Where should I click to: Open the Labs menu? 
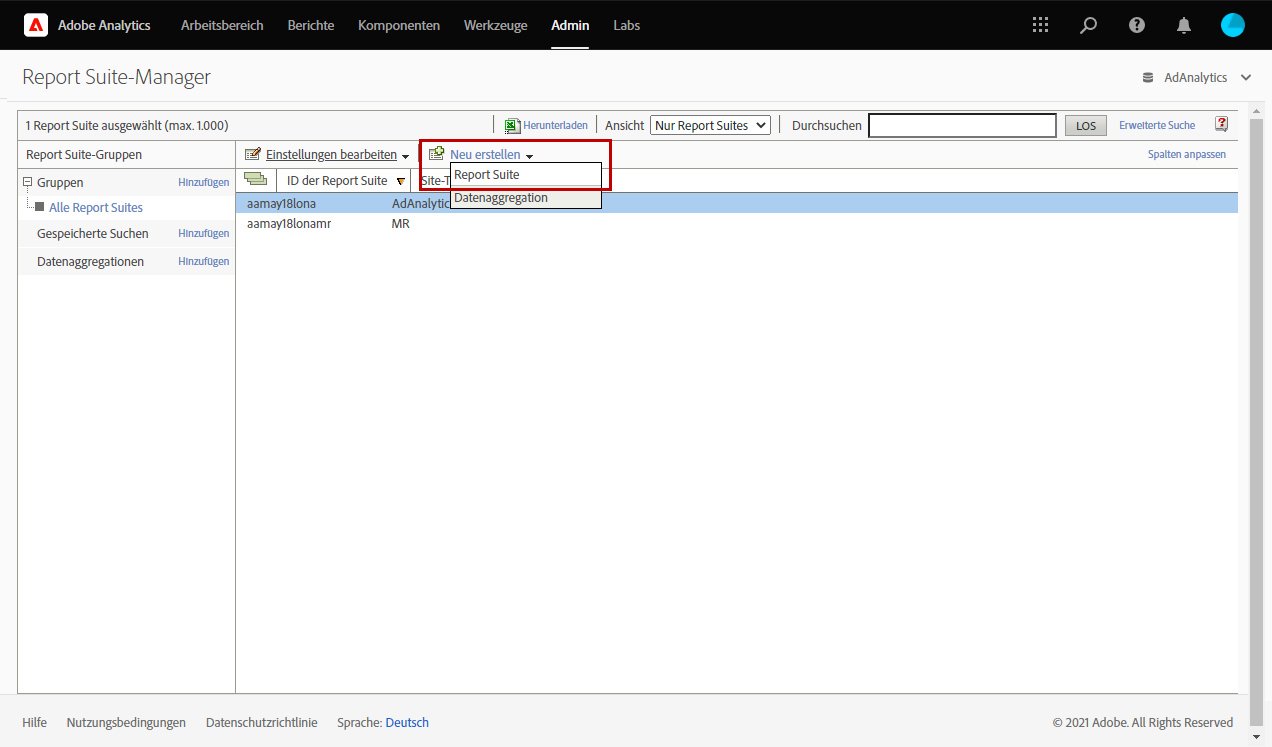click(x=626, y=25)
